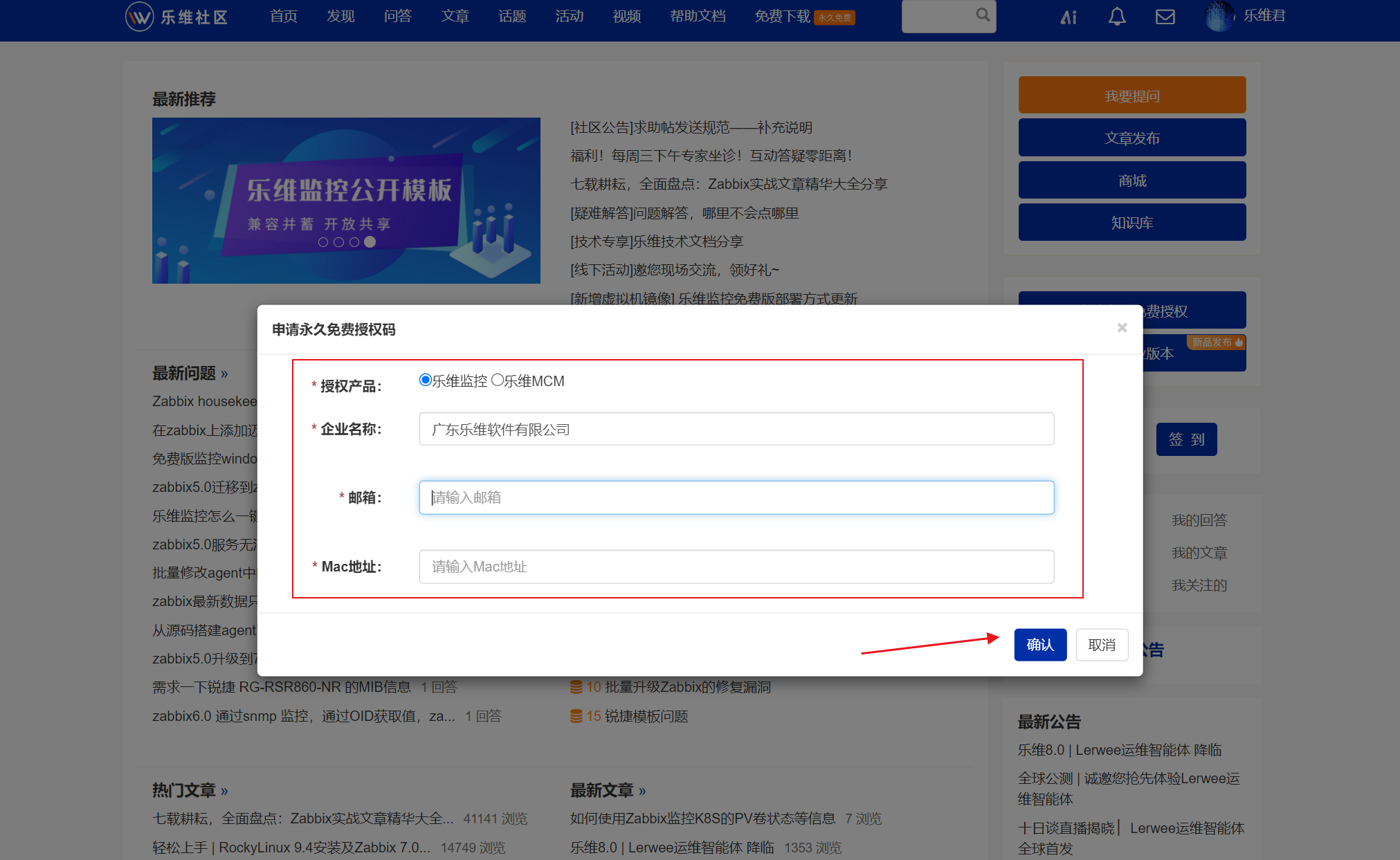Open 如何使用Zabbix监控K8S的PV卷状态等信息 article
The width and height of the screenshot is (1400, 860).
[x=702, y=818]
